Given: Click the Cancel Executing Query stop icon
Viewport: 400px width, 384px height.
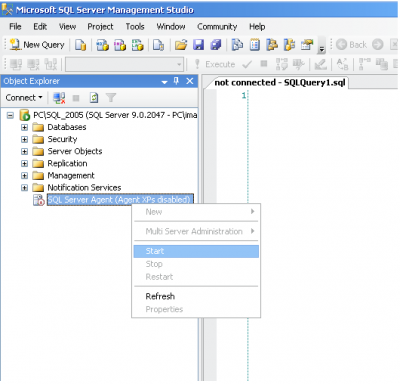Looking at the screenshot, I should click(264, 63).
